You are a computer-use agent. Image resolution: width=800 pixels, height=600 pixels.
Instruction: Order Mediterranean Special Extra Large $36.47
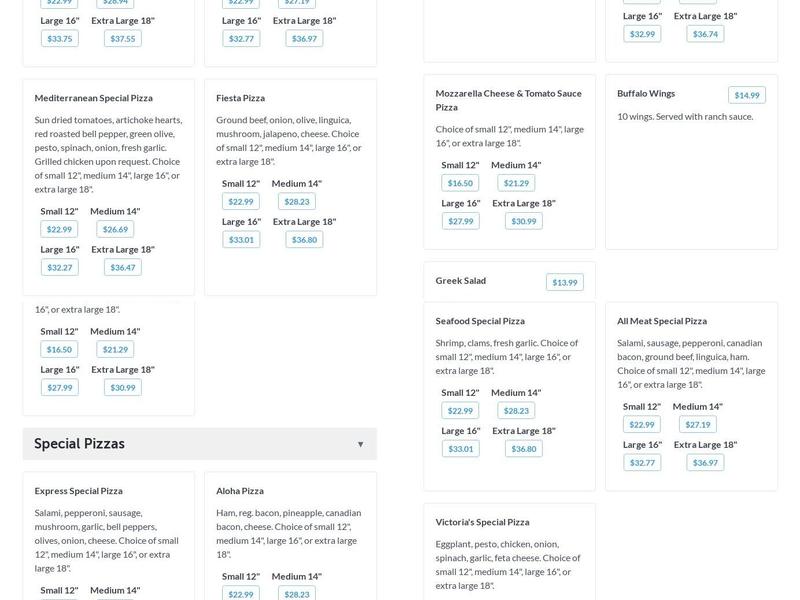click(123, 267)
